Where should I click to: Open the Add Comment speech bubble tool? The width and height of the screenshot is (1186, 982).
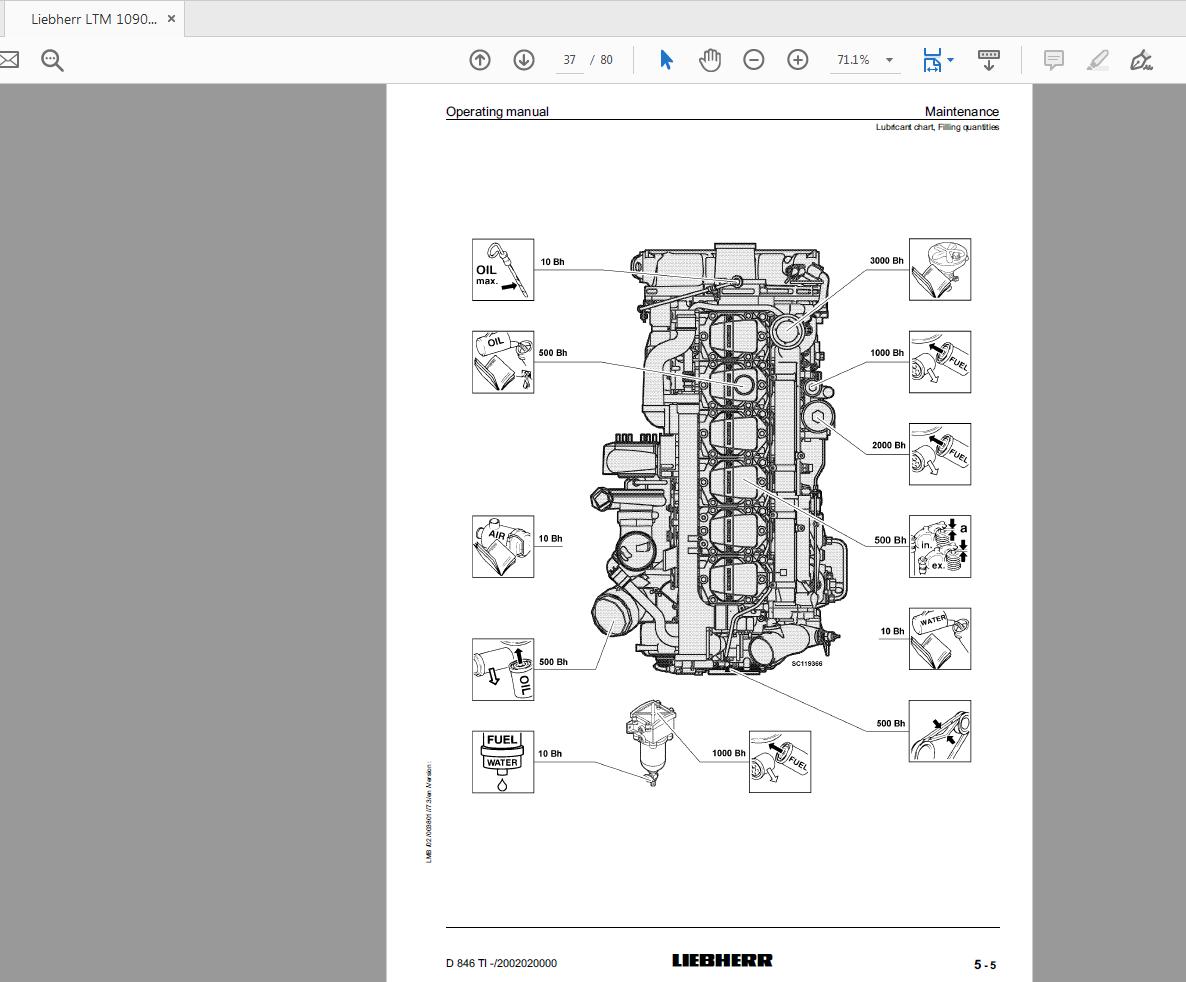point(1053,60)
